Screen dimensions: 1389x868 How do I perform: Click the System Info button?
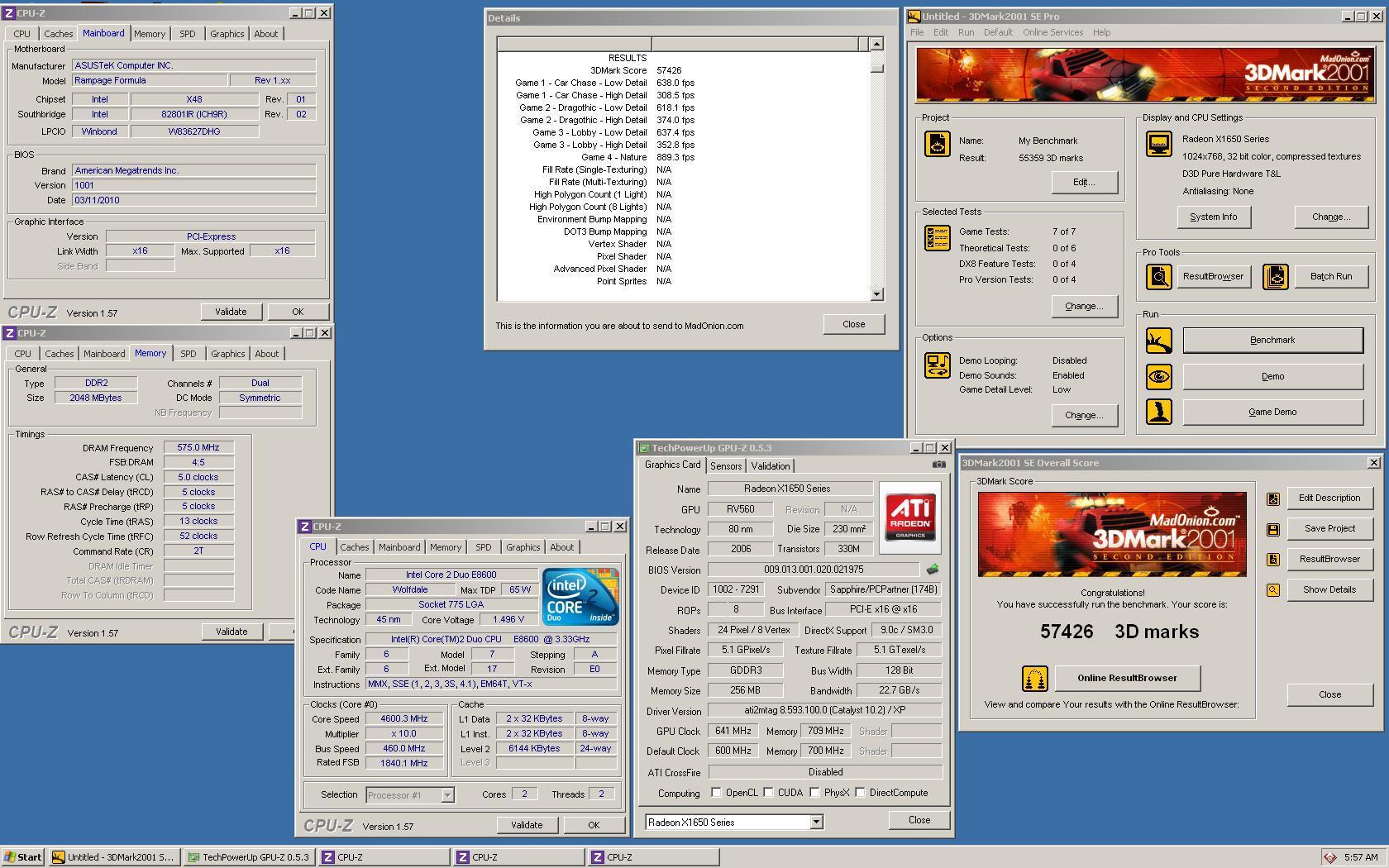click(x=1213, y=217)
